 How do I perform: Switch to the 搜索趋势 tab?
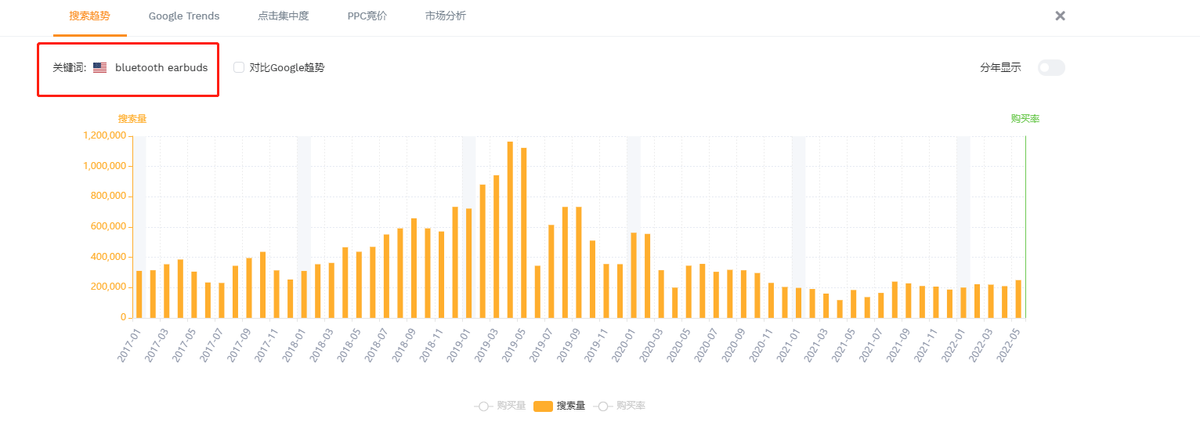90,16
